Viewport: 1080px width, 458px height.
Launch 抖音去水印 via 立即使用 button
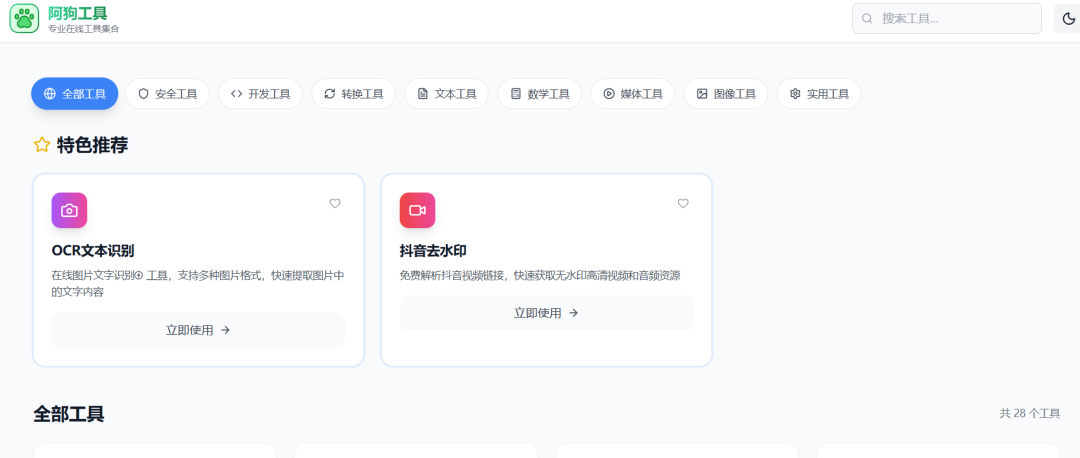[546, 313]
